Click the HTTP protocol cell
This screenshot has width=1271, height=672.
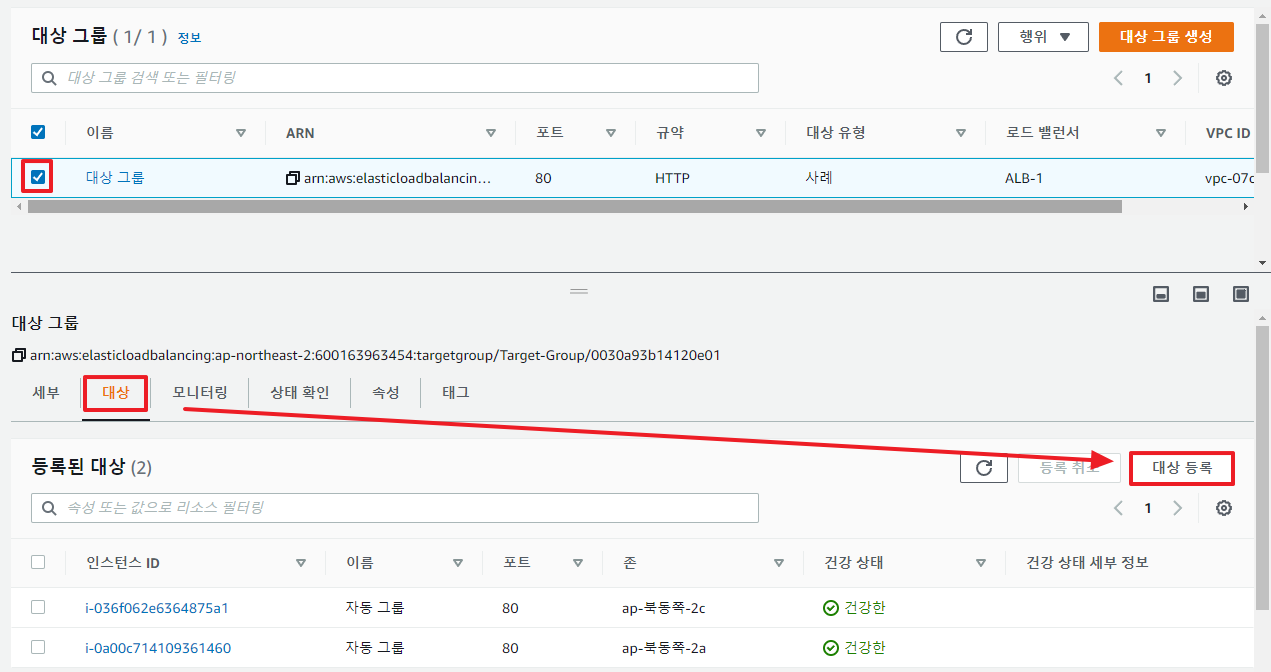[x=672, y=178]
